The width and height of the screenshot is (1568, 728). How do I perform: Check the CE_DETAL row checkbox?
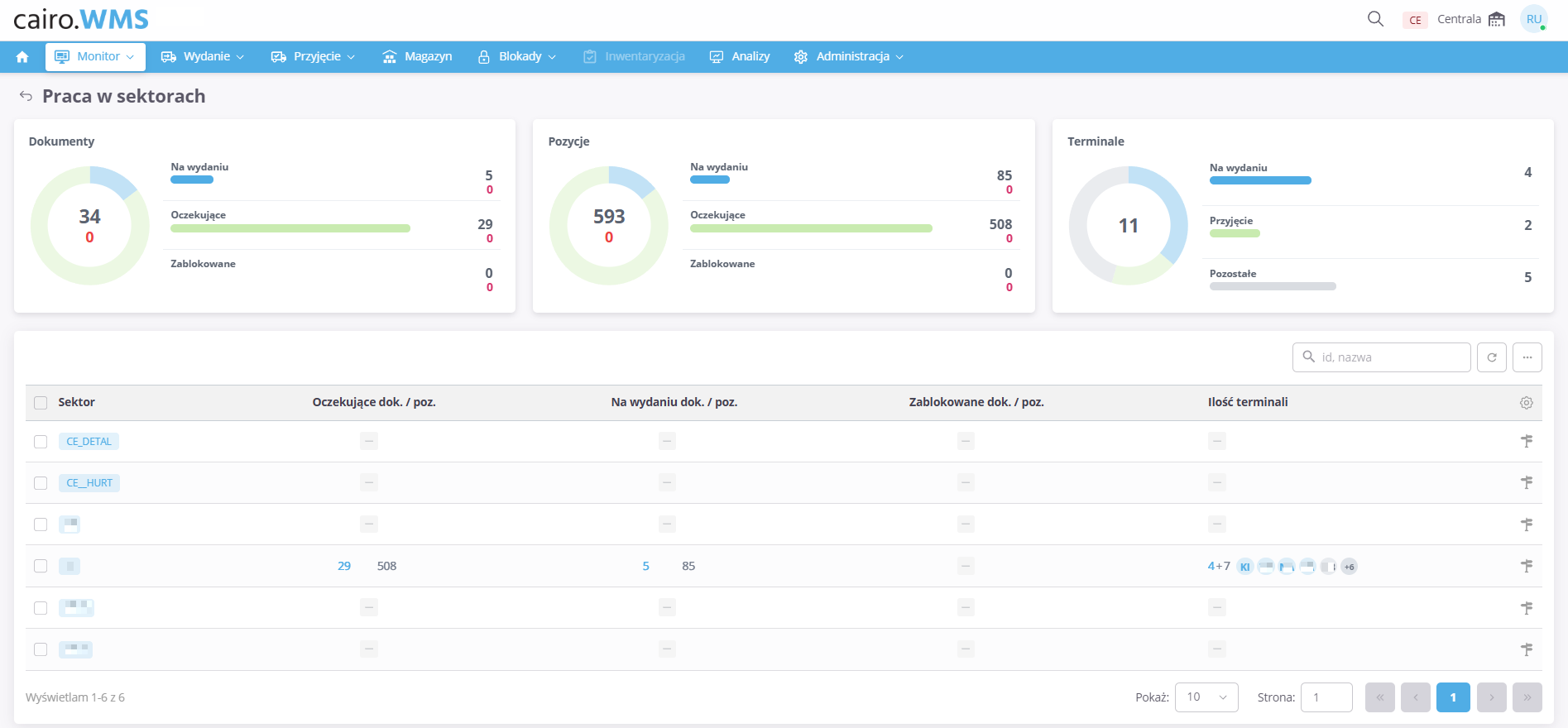click(41, 442)
